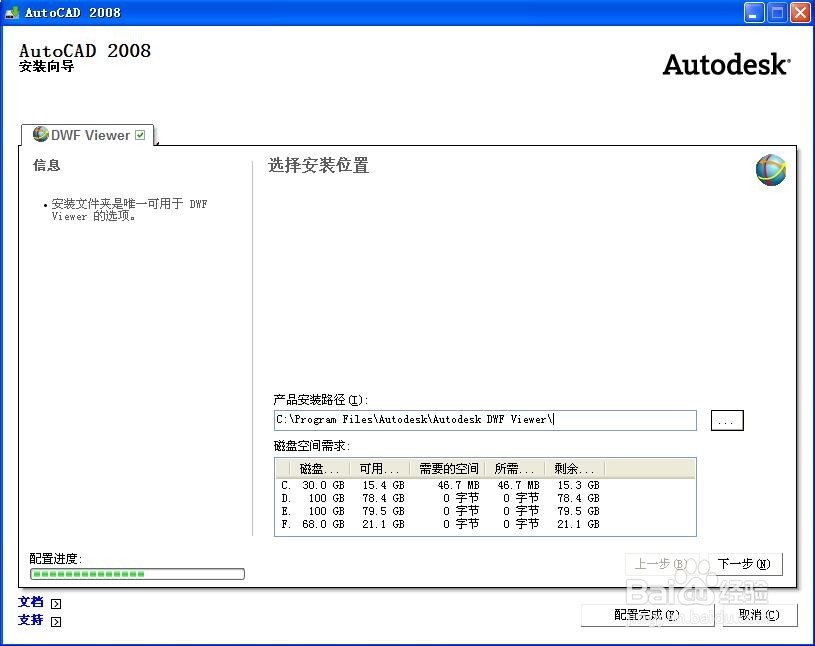The image size is (815, 646).
Task: Click the 需要的空间 column header
Action: [x=448, y=469]
